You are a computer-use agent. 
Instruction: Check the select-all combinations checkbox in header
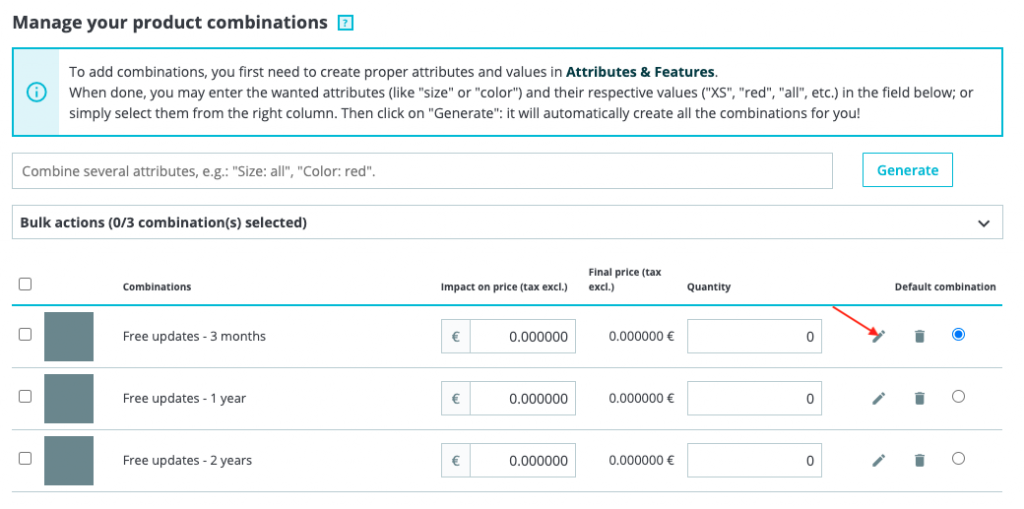point(25,284)
